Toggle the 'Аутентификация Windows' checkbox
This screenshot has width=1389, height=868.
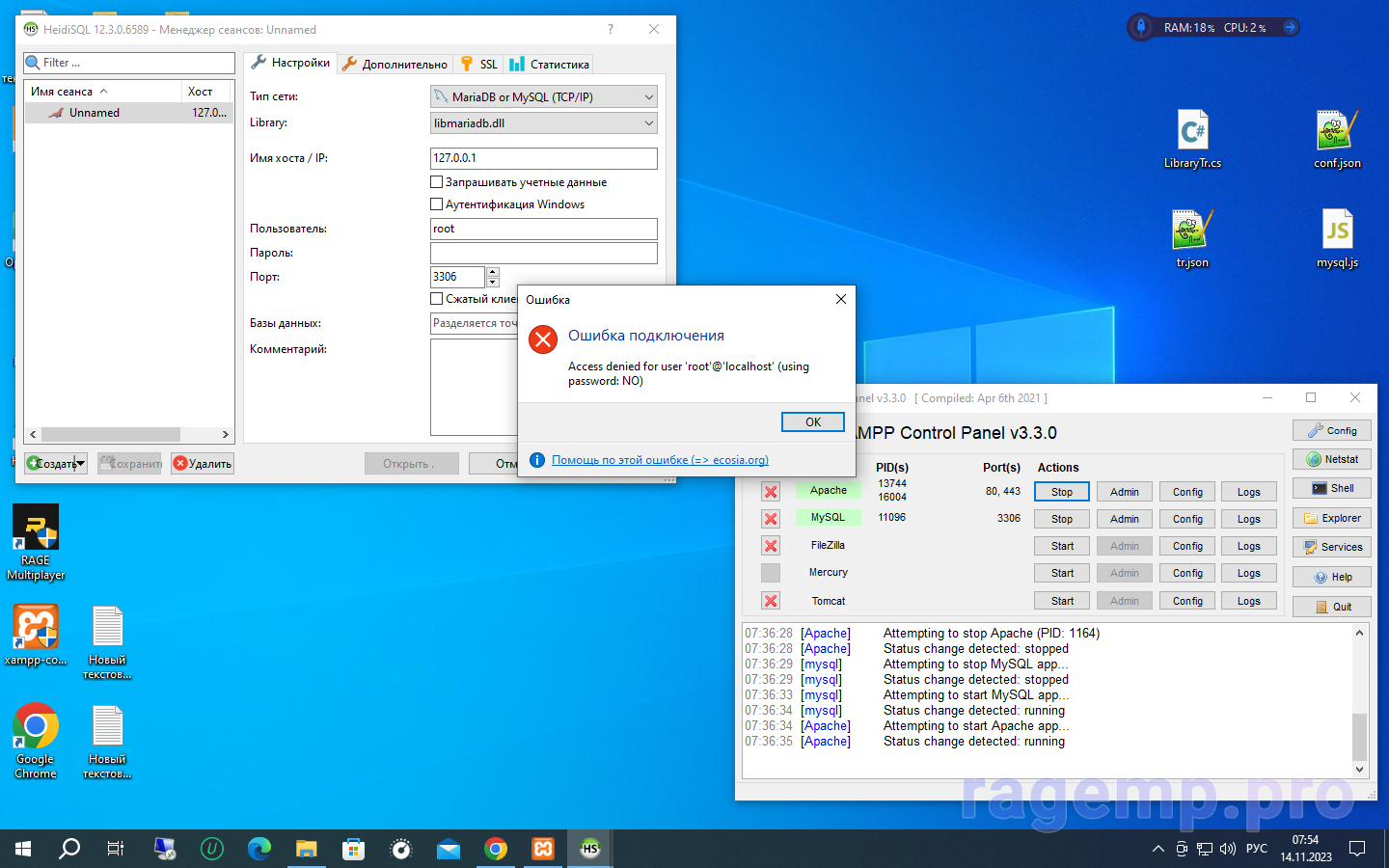coord(436,204)
